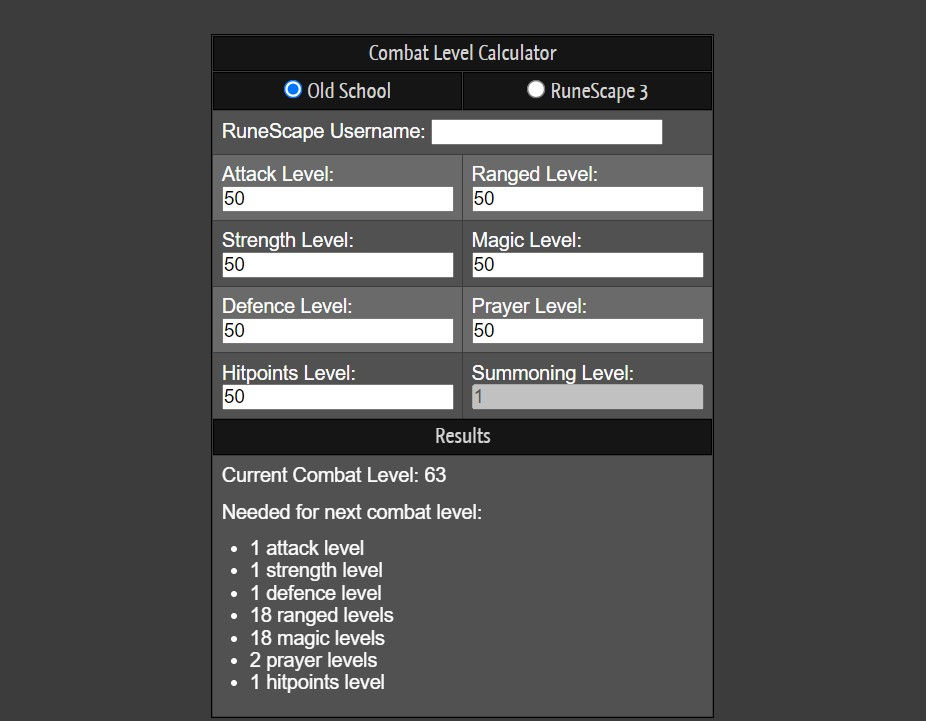Viewport: 926px width, 721px height.
Task: Click the Combat Level Calculator title
Action: pos(462,53)
